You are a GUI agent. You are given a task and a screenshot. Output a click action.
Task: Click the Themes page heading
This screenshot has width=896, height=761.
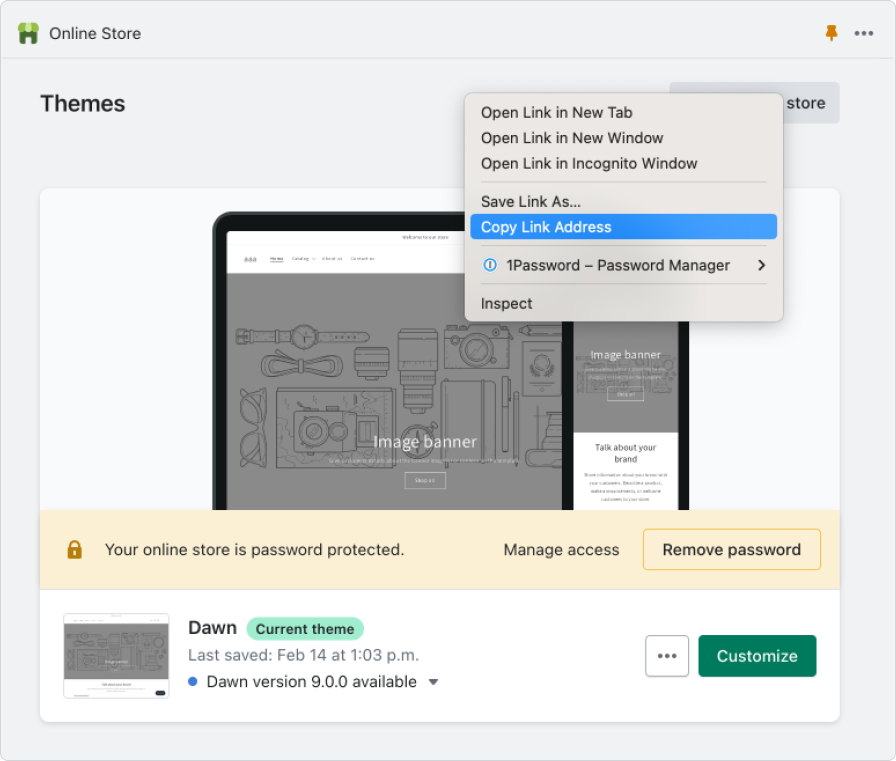pyautogui.click(x=82, y=103)
